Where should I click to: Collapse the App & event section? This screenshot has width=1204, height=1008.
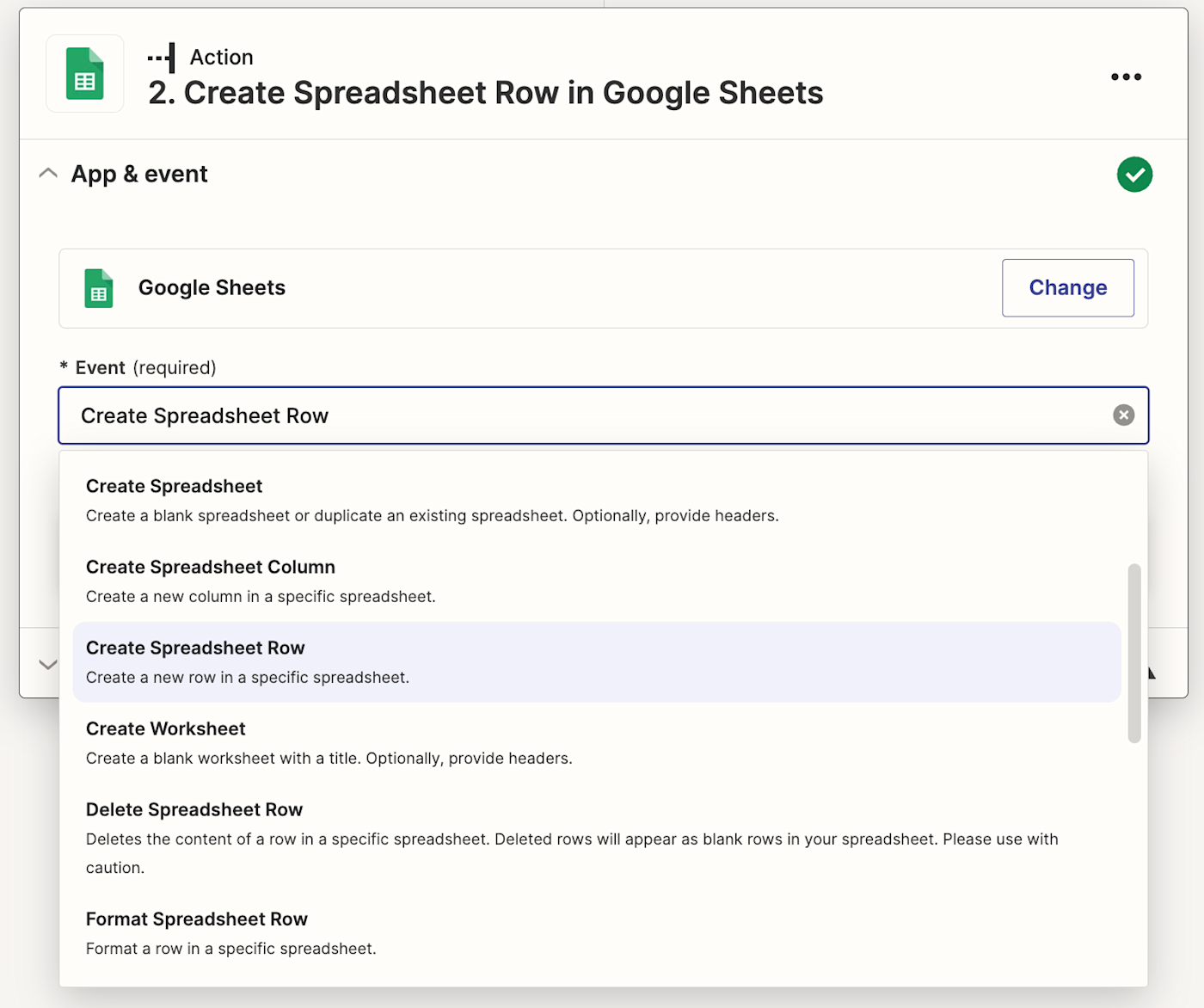[x=48, y=174]
